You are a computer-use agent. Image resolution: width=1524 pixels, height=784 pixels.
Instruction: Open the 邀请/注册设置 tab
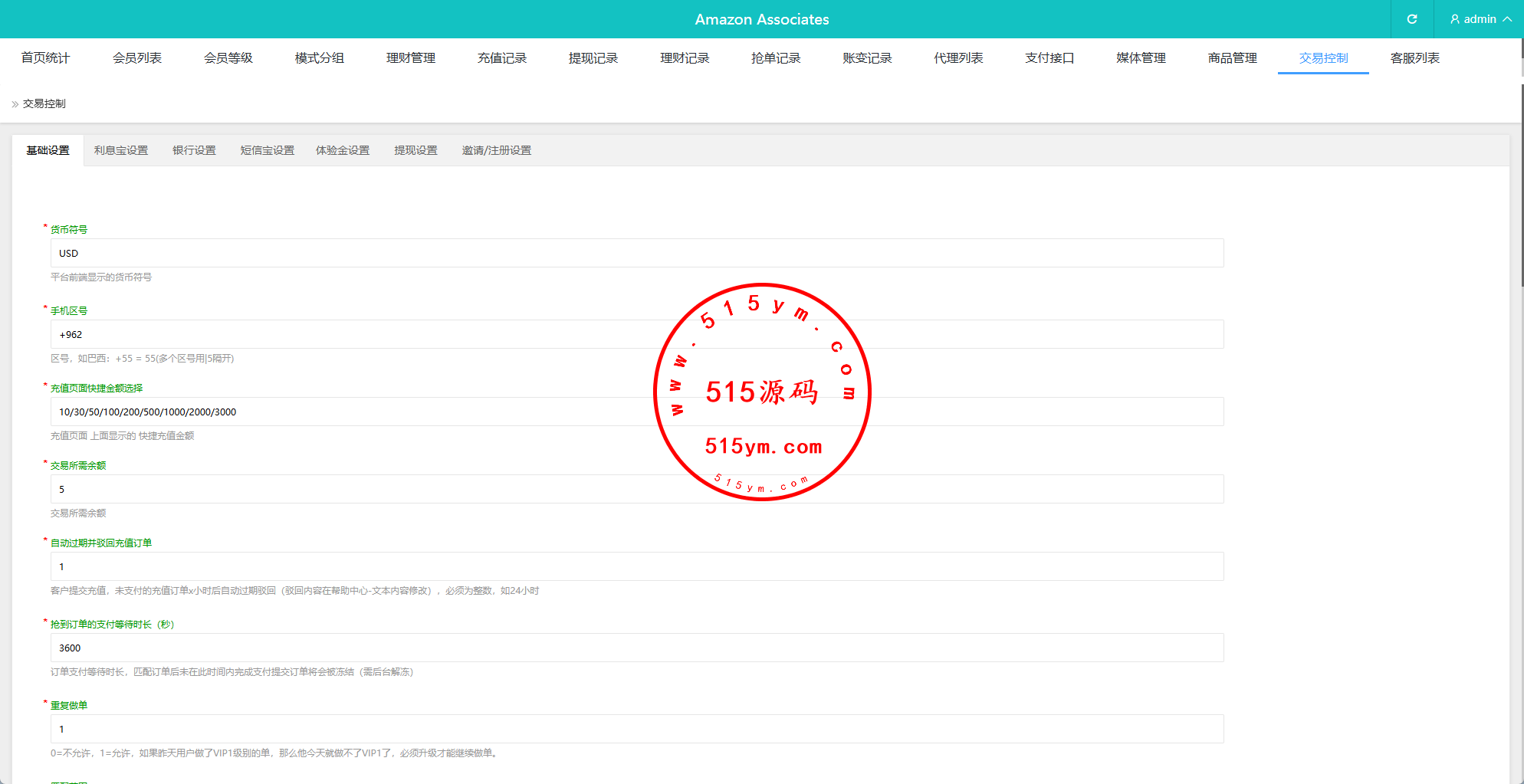pyautogui.click(x=496, y=151)
